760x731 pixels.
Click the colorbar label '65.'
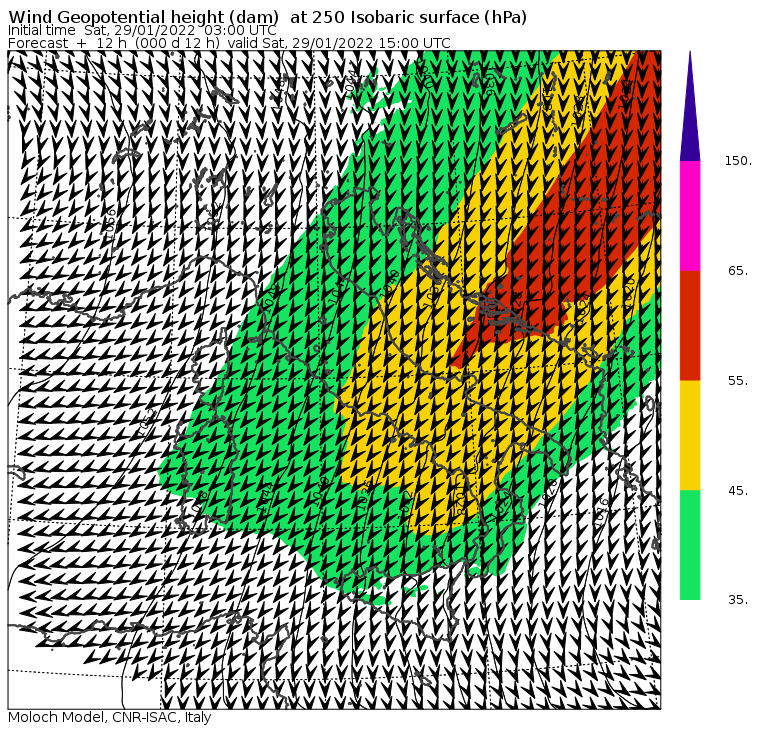(739, 270)
